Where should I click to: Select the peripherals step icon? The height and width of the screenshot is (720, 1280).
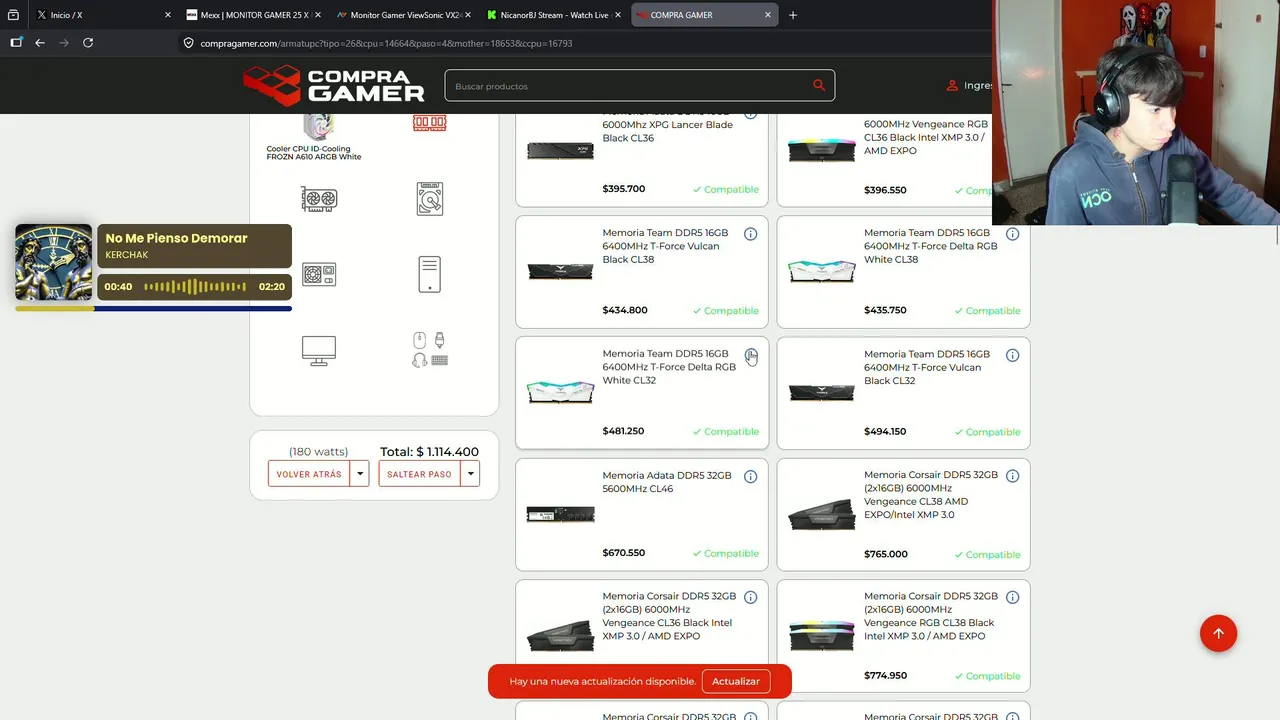(429, 350)
